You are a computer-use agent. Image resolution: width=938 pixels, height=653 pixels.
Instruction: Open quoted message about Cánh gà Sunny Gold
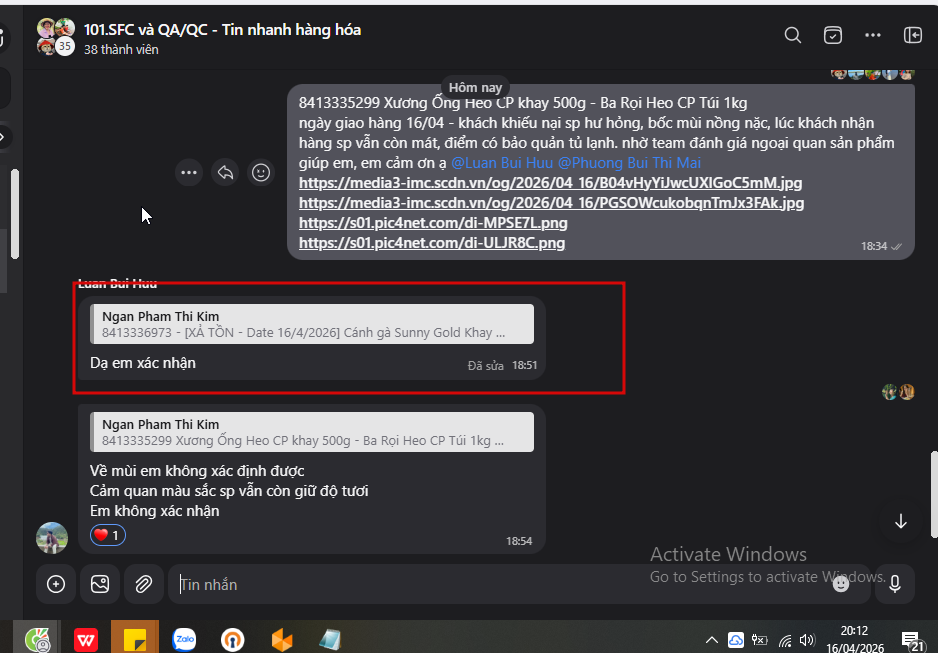point(312,324)
